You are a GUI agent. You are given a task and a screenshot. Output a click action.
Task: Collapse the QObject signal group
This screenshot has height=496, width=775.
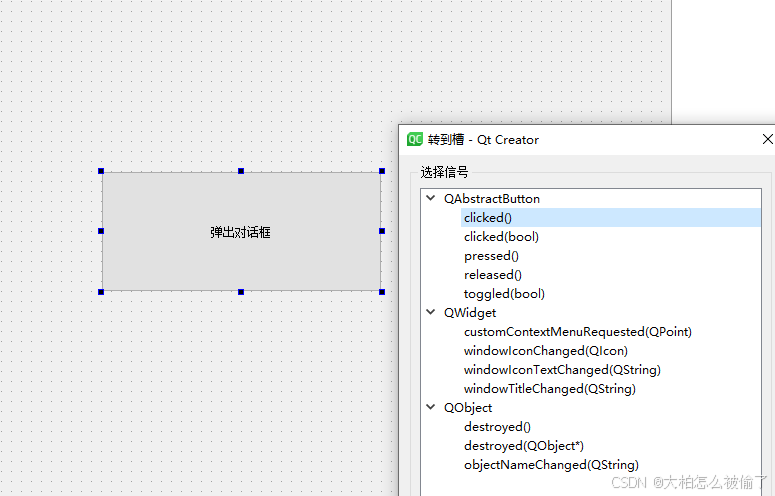click(x=431, y=407)
